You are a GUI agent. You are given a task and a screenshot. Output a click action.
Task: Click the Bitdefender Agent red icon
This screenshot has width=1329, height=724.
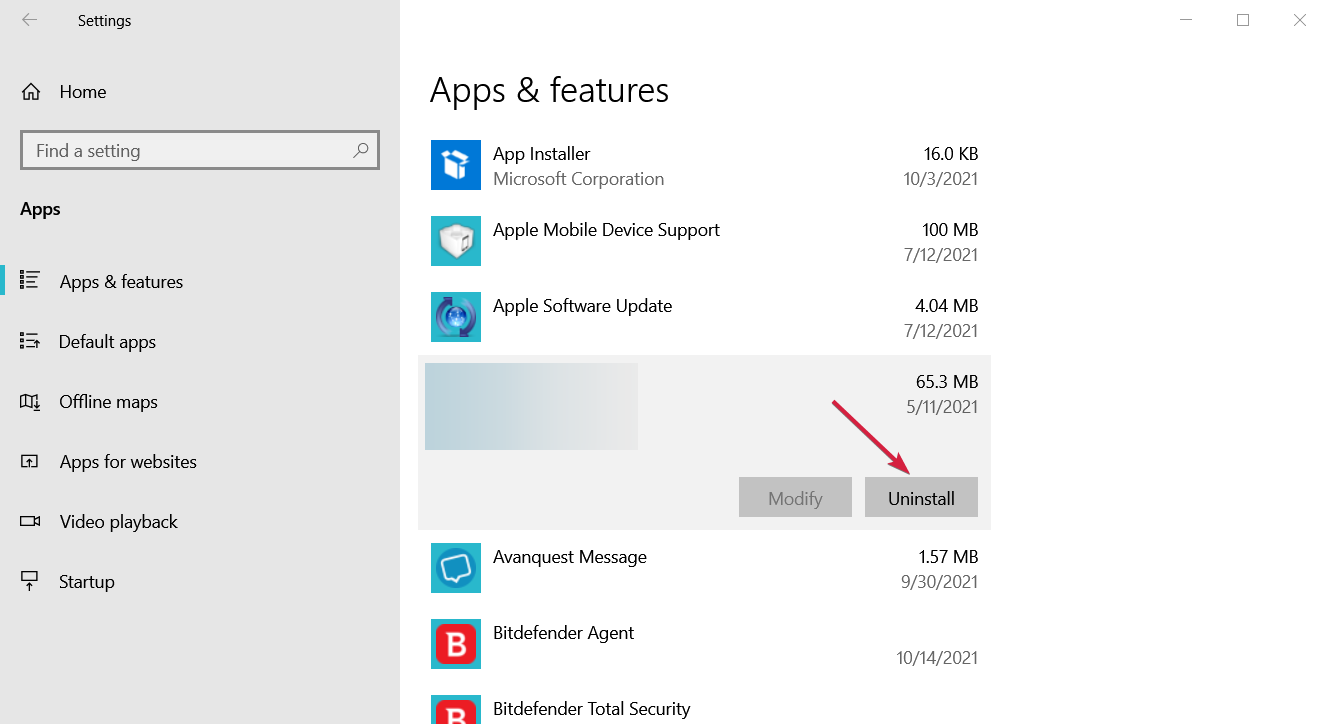click(x=456, y=644)
